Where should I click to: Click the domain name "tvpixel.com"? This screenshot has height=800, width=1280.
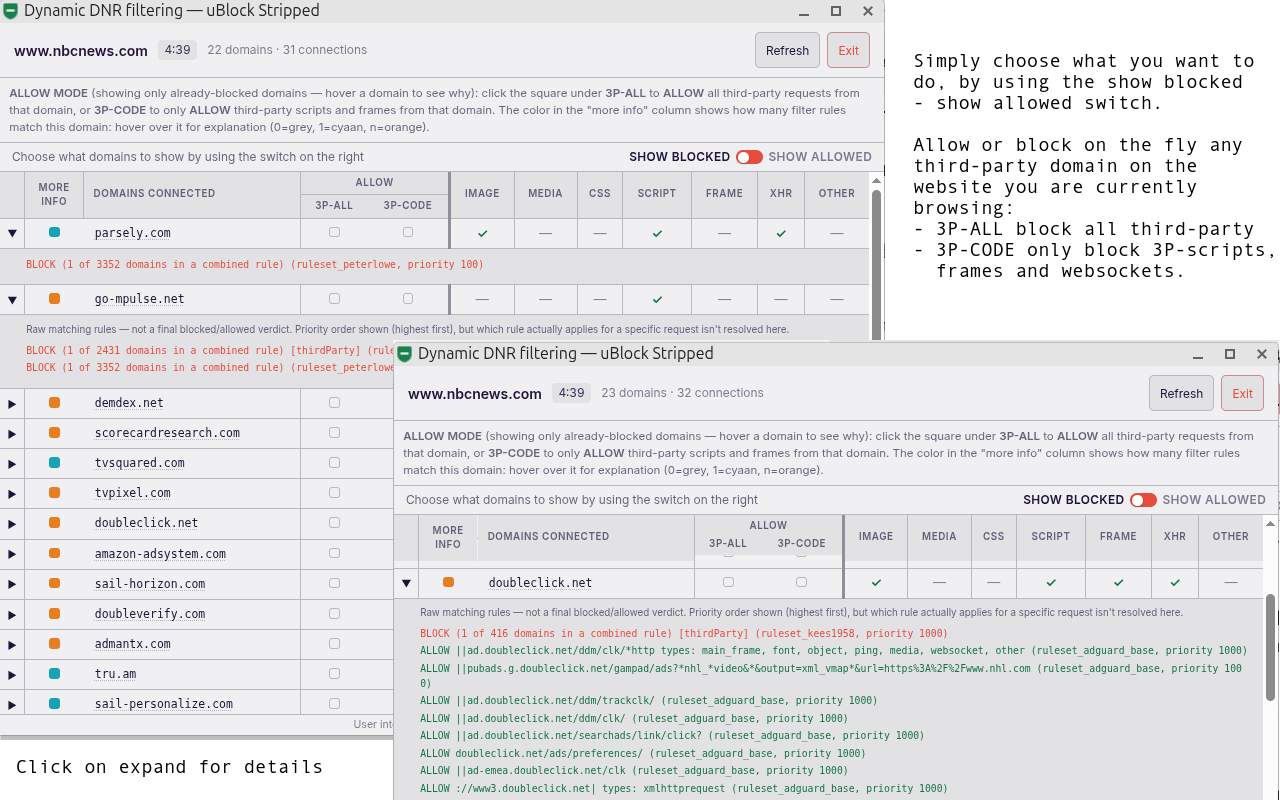click(133, 493)
